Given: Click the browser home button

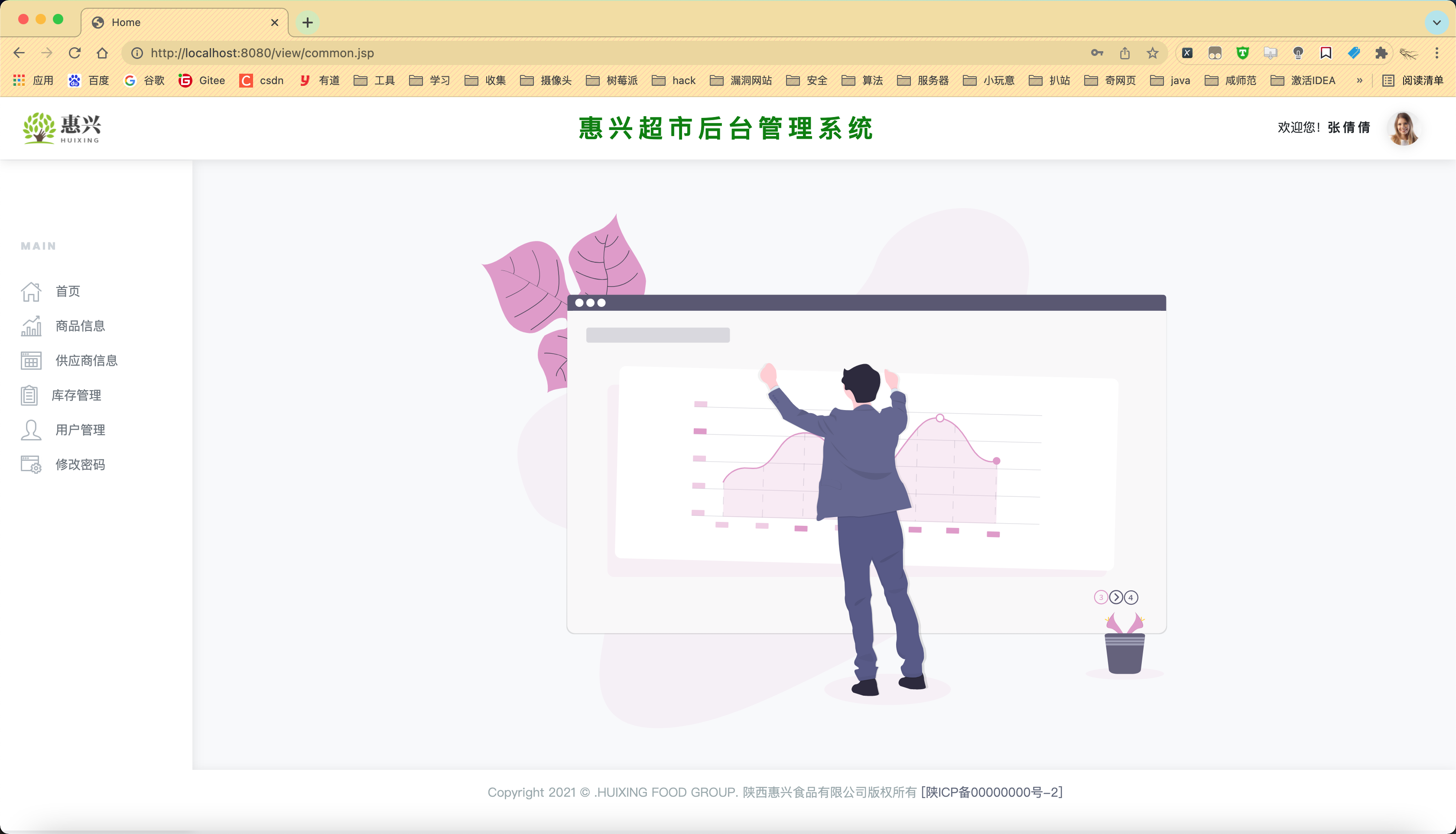Looking at the screenshot, I should click(x=102, y=53).
